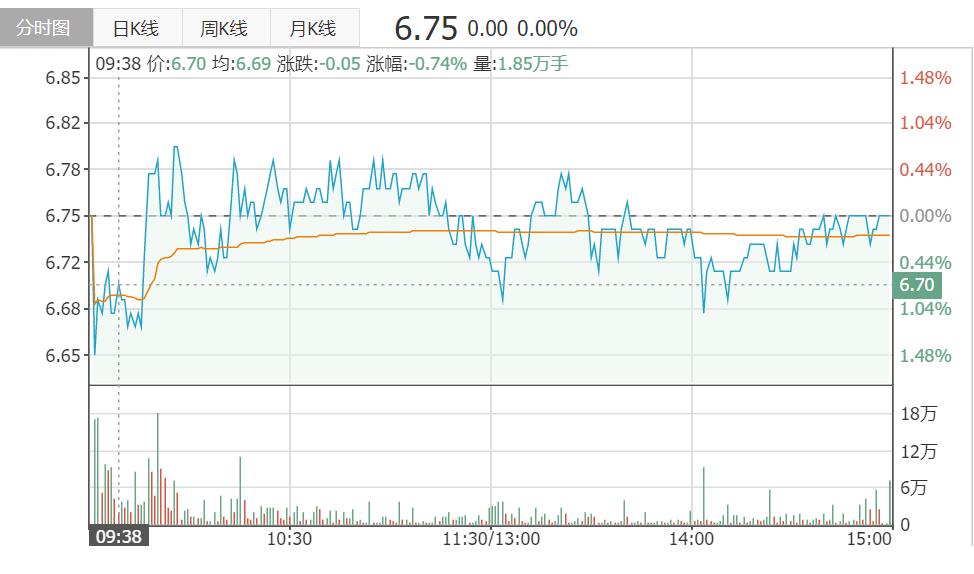Click the 量:1.85万手 volume readout

[520, 64]
